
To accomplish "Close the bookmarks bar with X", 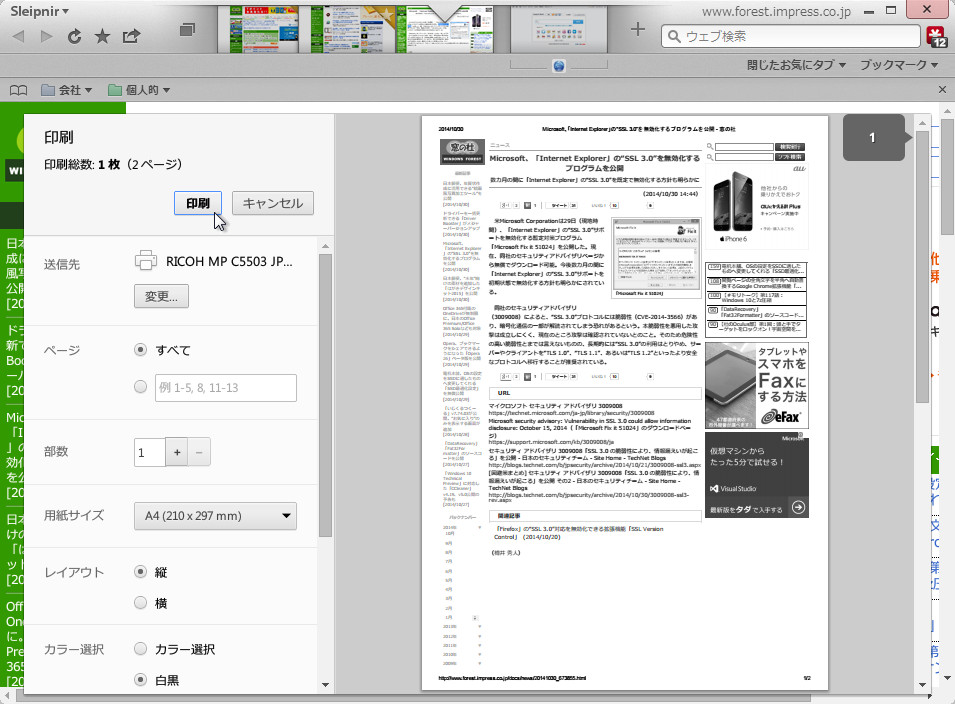I will coord(942,90).
